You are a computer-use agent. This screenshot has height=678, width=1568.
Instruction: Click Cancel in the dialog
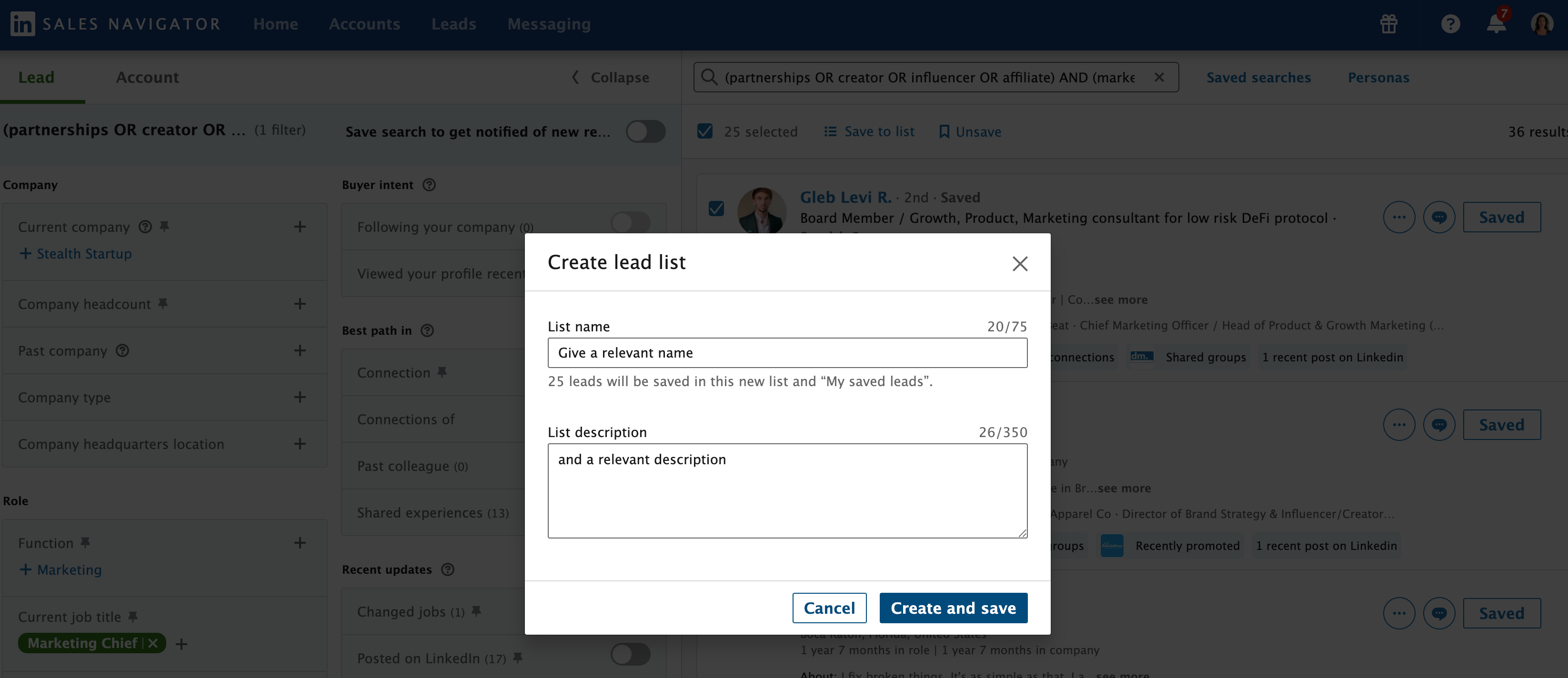(829, 608)
